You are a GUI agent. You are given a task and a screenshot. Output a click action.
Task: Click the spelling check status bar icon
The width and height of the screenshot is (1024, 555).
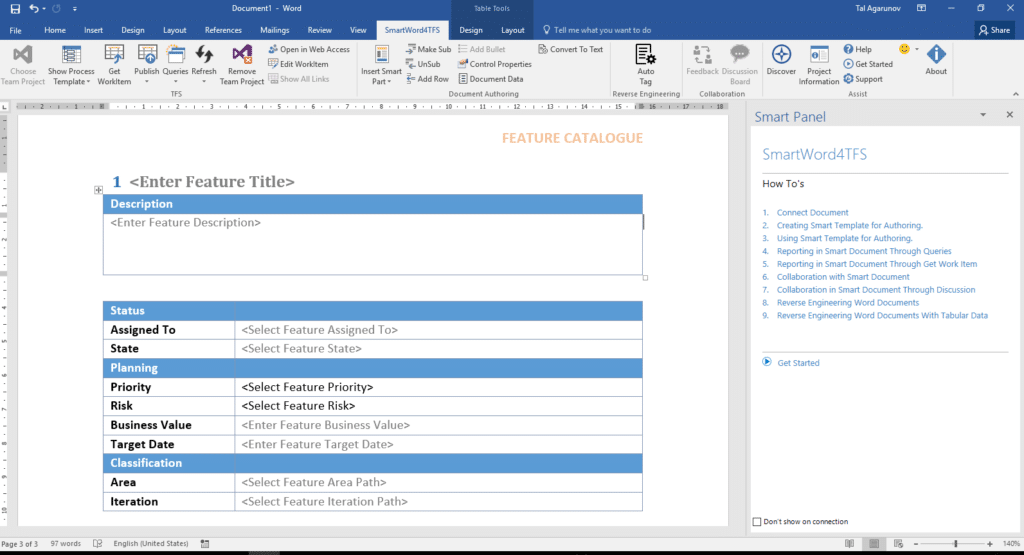[x=98, y=543]
